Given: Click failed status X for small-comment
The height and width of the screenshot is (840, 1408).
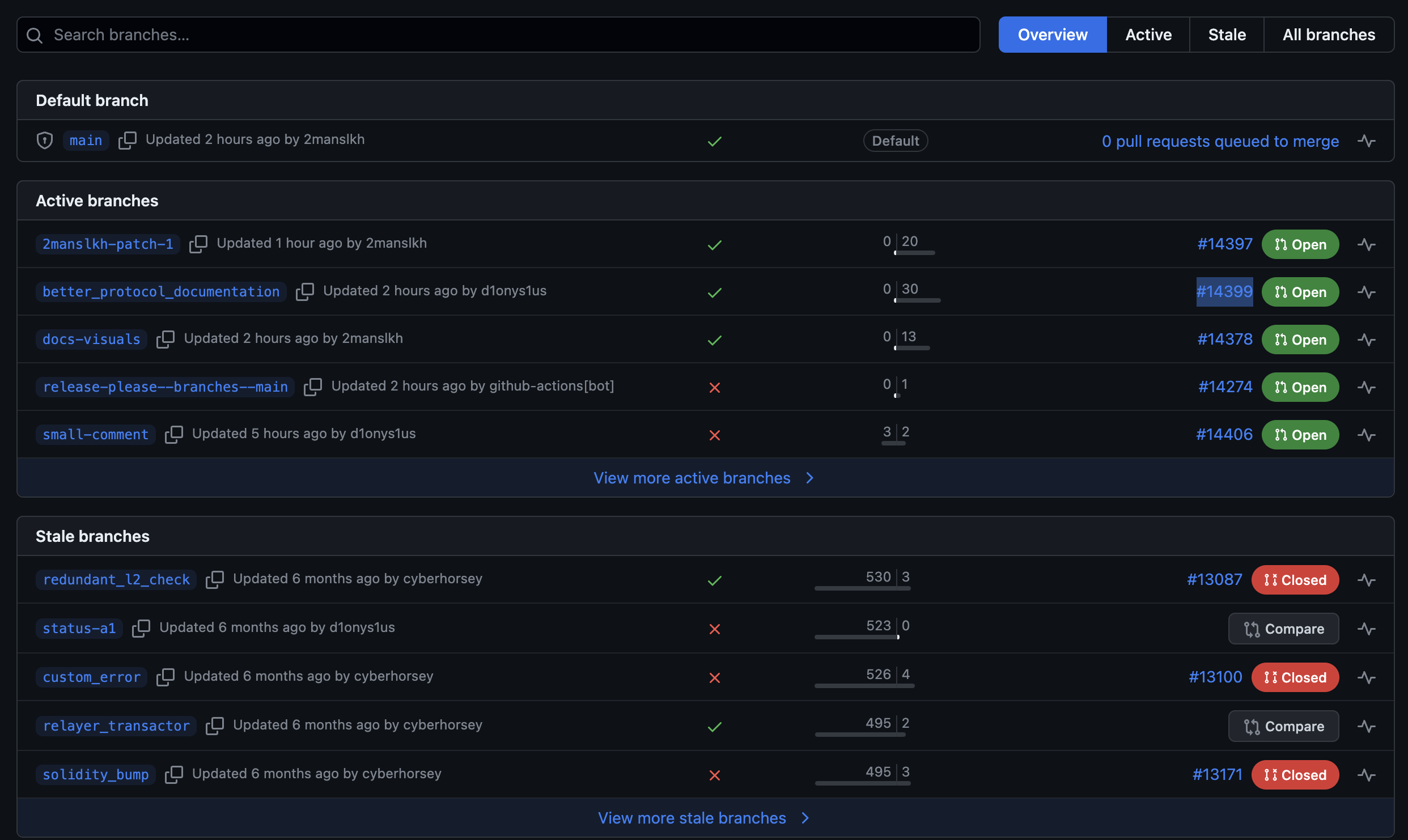Looking at the screenshot, I should click(x=714, y=435).
